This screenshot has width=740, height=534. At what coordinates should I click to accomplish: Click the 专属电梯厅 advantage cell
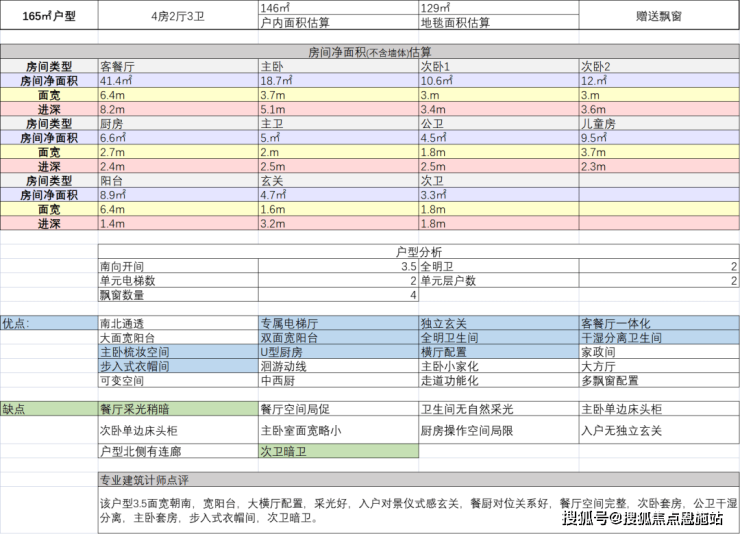coord(337,324)
